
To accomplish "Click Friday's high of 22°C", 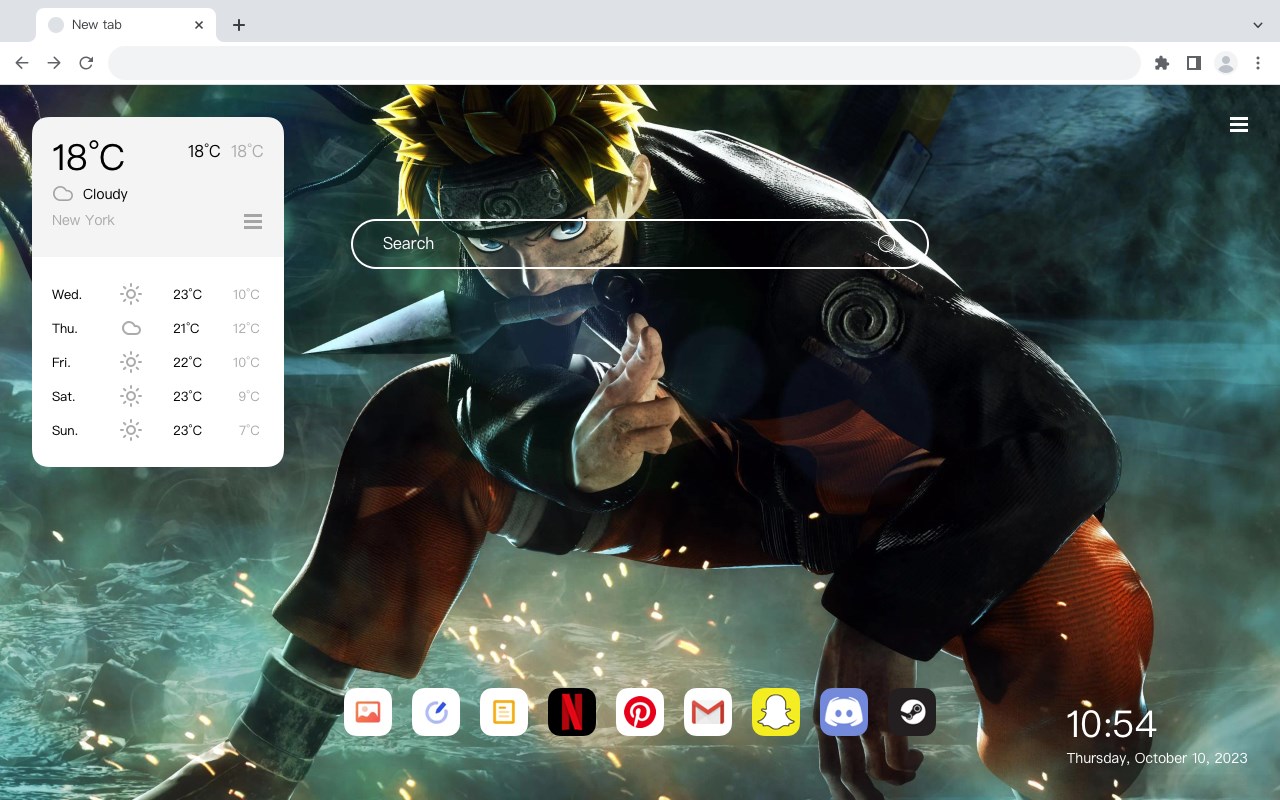I will click(187, 362).
